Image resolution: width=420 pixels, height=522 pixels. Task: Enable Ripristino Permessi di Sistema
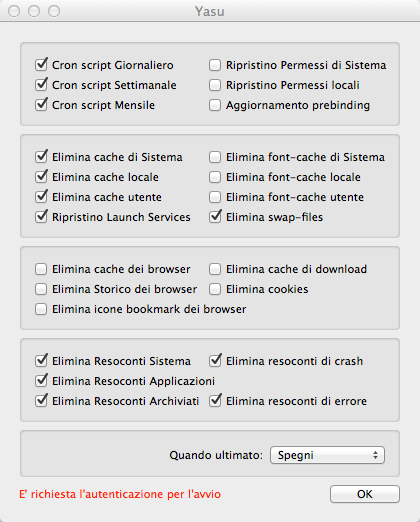click(x=215, y=65)
